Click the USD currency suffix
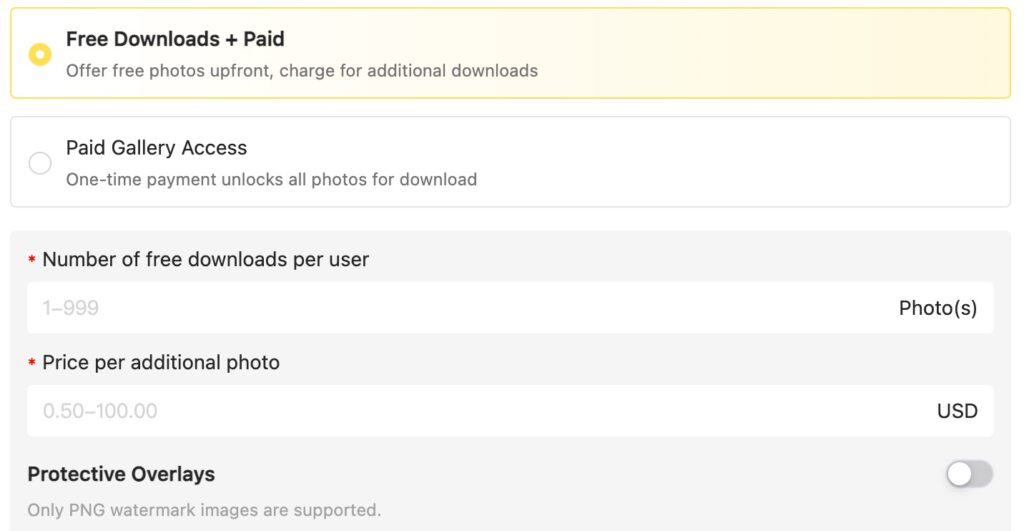Screen dimensions: 1024x531 tap(957, 411)
